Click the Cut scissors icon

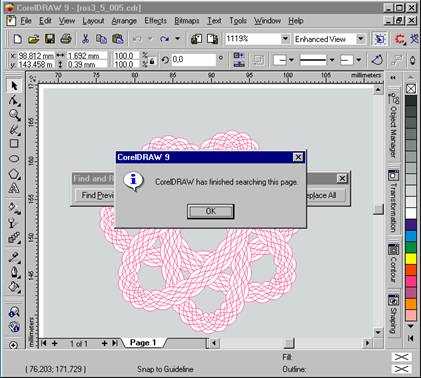click(x=85, y=39)
